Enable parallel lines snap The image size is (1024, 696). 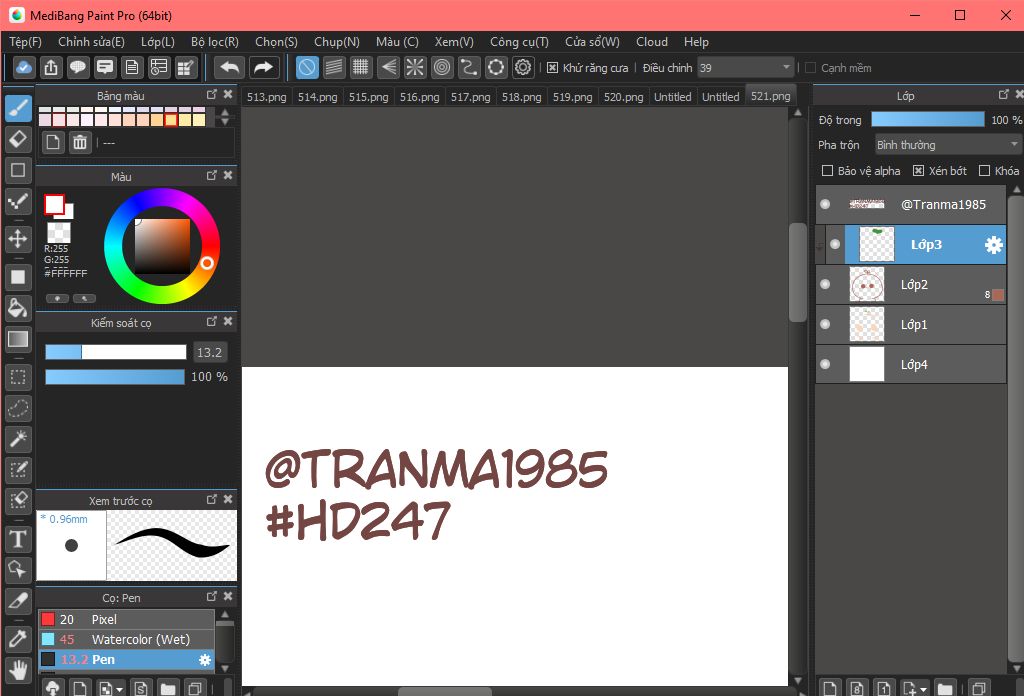[x=334, y=67]
